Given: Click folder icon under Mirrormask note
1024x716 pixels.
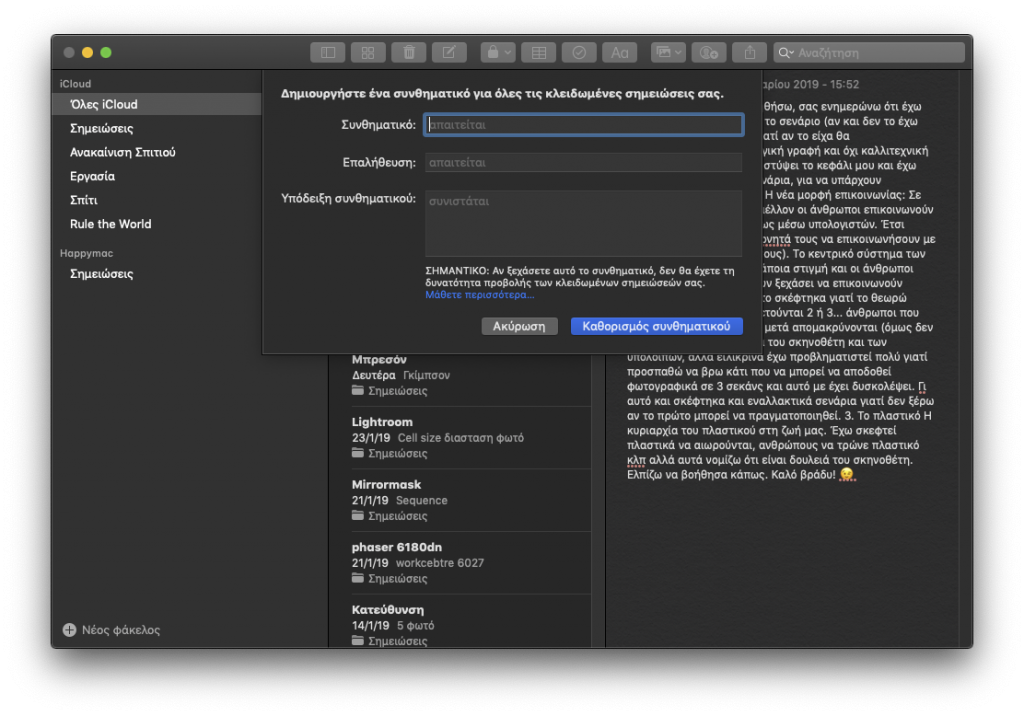Looking at the screenshot, I should 358,515.
